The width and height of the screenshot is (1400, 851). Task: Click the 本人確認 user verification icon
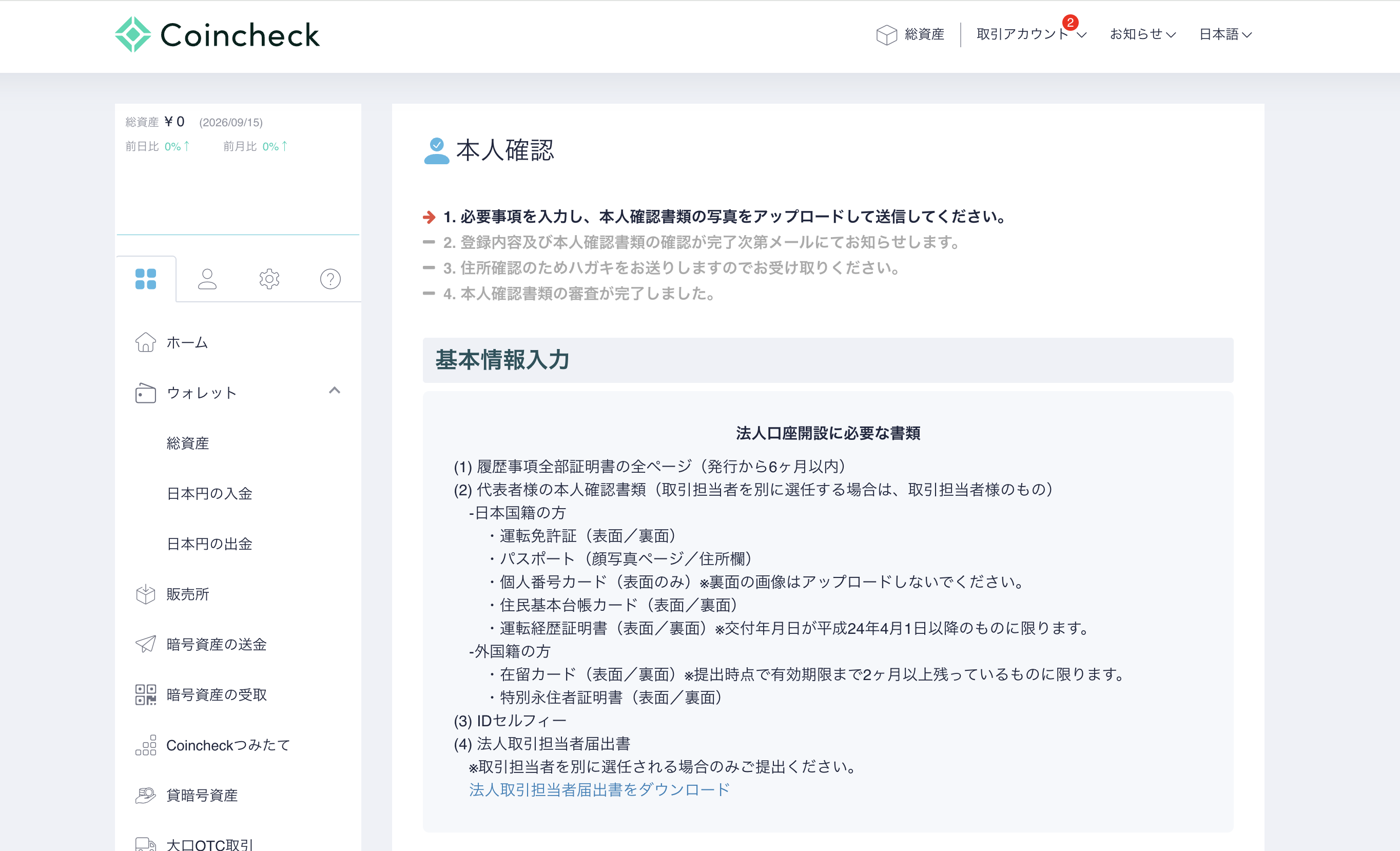click(436, 150)
